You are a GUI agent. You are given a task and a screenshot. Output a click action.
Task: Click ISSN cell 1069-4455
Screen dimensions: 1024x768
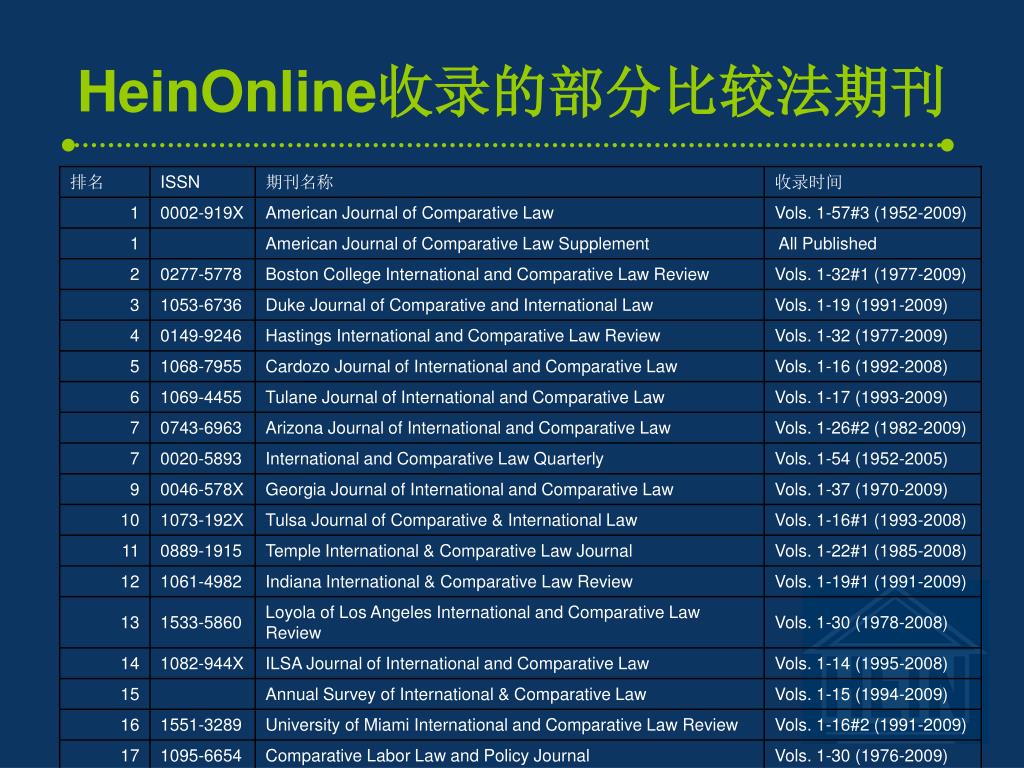[x=201, y=397]
